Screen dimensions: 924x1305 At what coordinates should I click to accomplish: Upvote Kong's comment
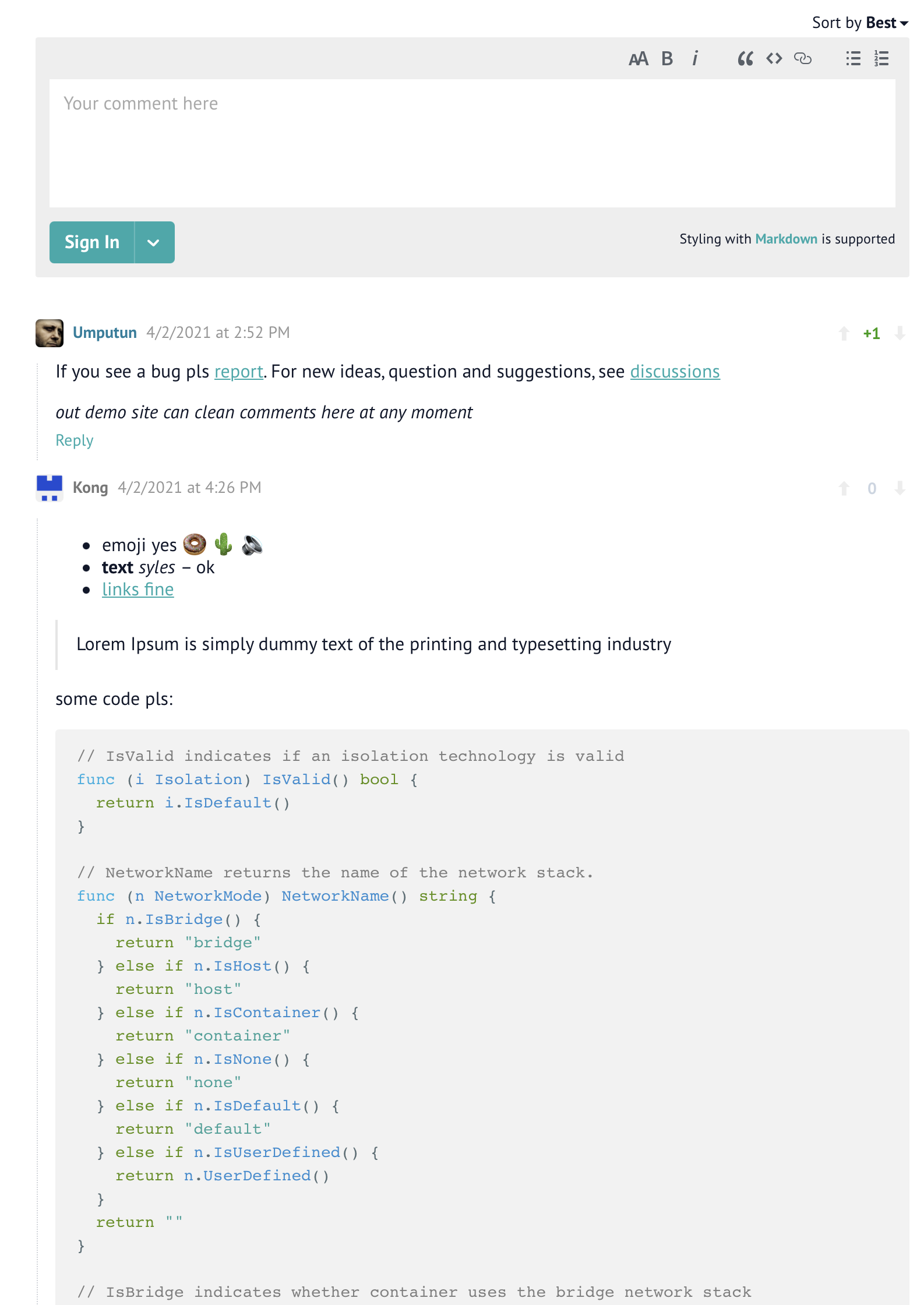(x=844, y=488)
